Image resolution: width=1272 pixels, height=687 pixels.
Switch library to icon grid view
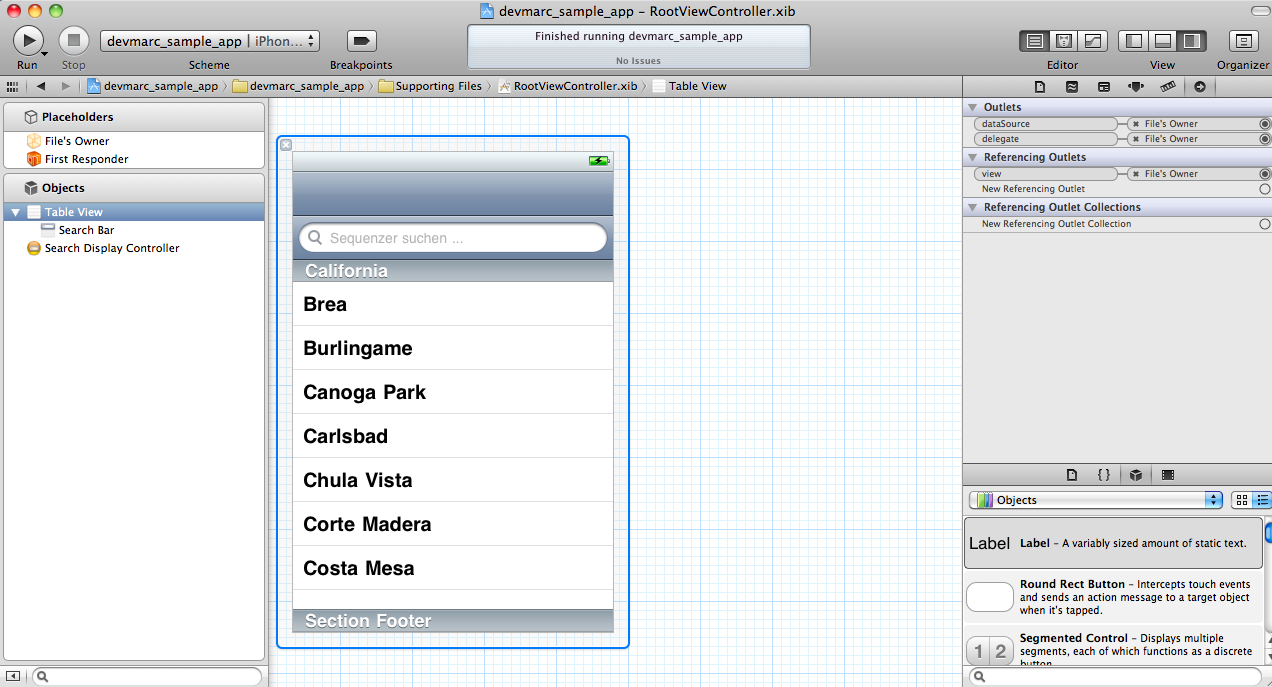pos(1241,499)
